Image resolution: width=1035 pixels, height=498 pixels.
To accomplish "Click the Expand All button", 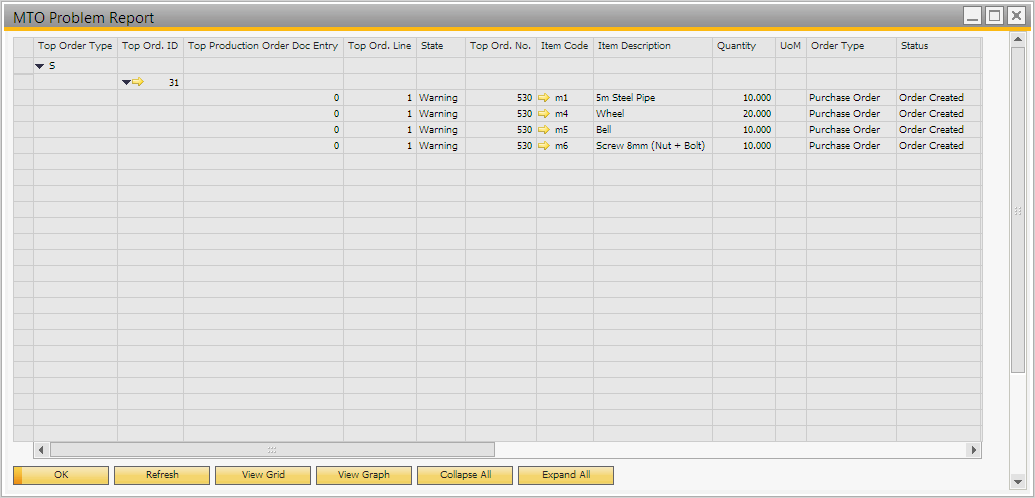I will pyautogui.click(x=566, y=475).
